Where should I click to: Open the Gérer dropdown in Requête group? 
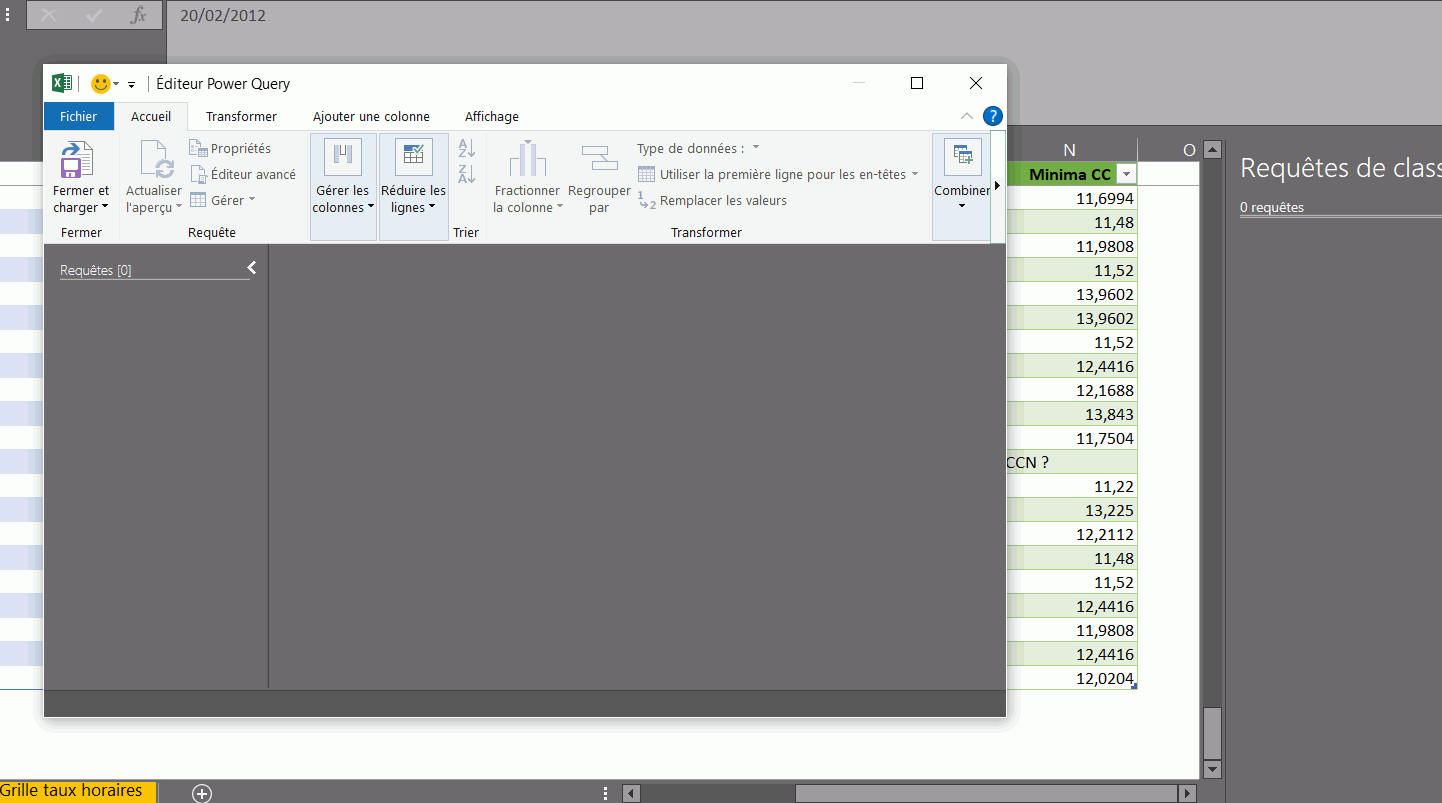223,200
